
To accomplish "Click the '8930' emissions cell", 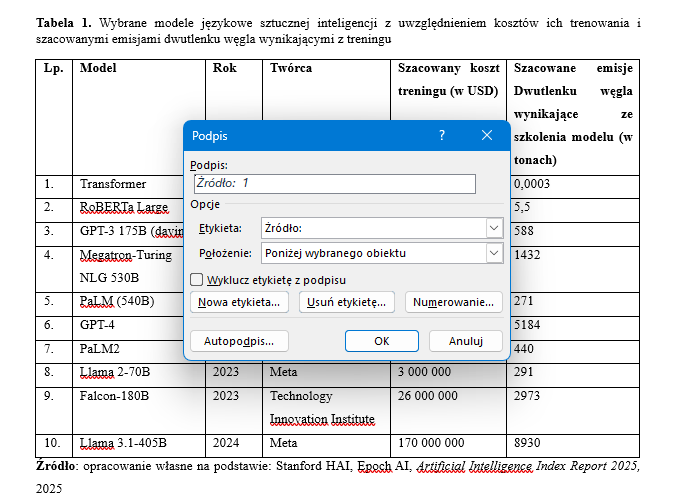I will [x=527, y=443].
